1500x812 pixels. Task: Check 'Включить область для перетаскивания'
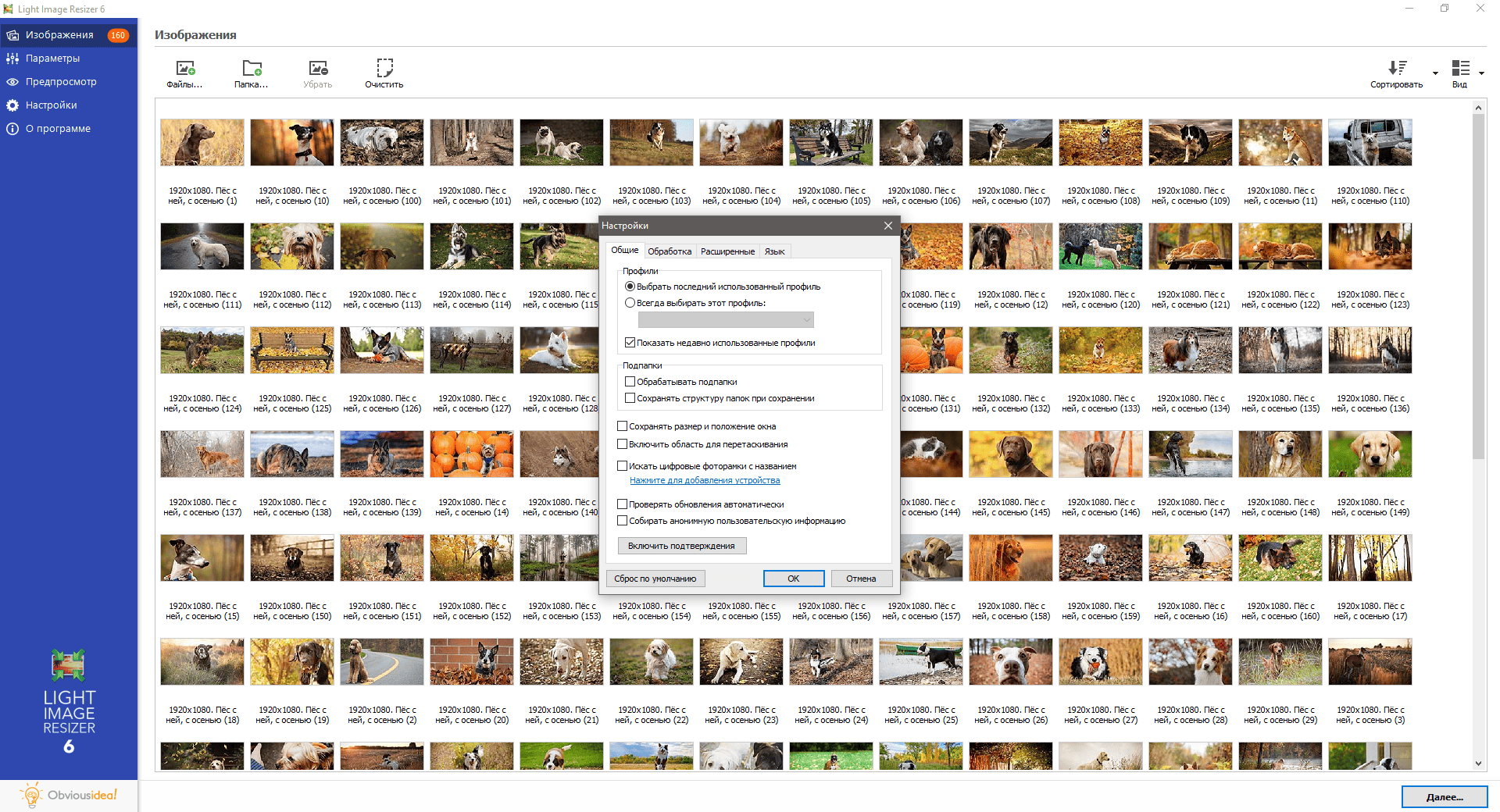pyautogui.click(x=623, y=444)
